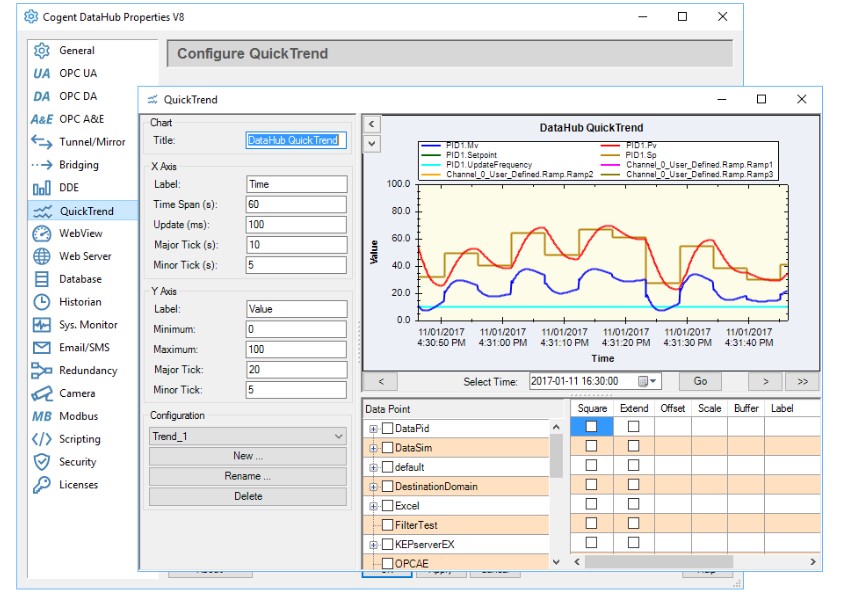Check the default data point checkbox
This screenshot has height=596, width=841.
[387, 467]
